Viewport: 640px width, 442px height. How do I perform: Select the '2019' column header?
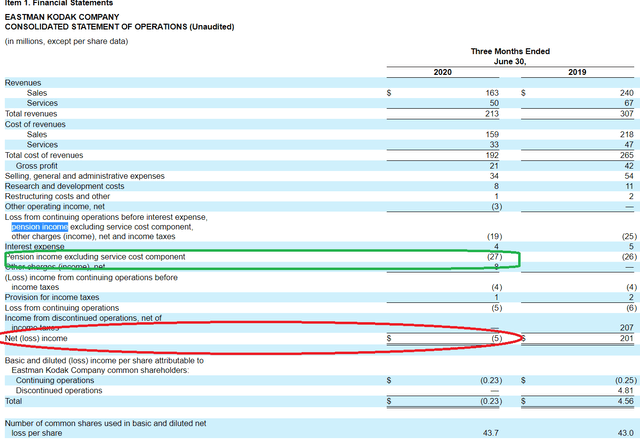pos(577,72)
